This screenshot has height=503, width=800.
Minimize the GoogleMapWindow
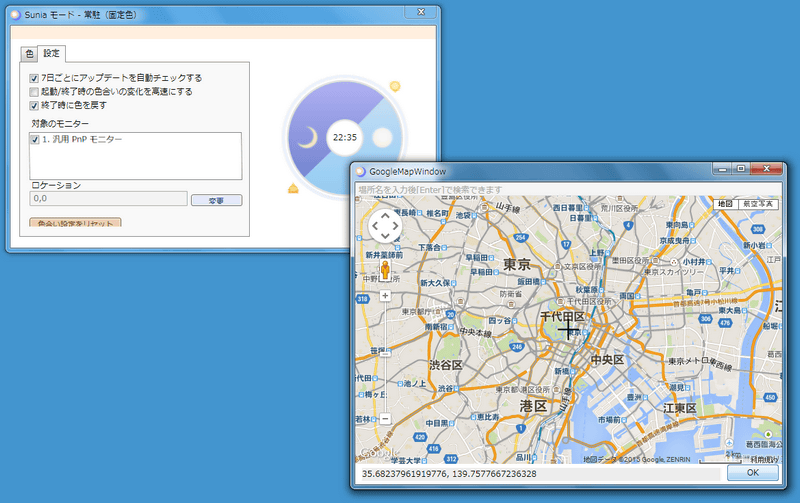click(x=722, y=168)
